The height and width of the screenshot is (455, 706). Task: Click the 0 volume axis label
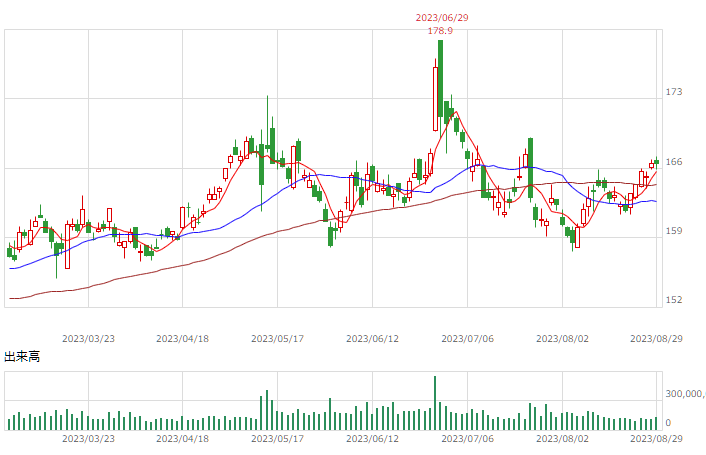coord(668,423)
